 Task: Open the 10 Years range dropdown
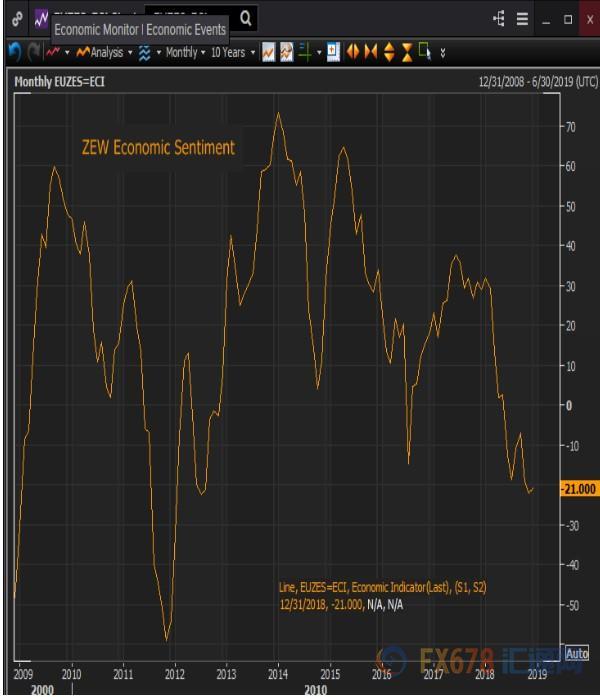coord(232,52)
